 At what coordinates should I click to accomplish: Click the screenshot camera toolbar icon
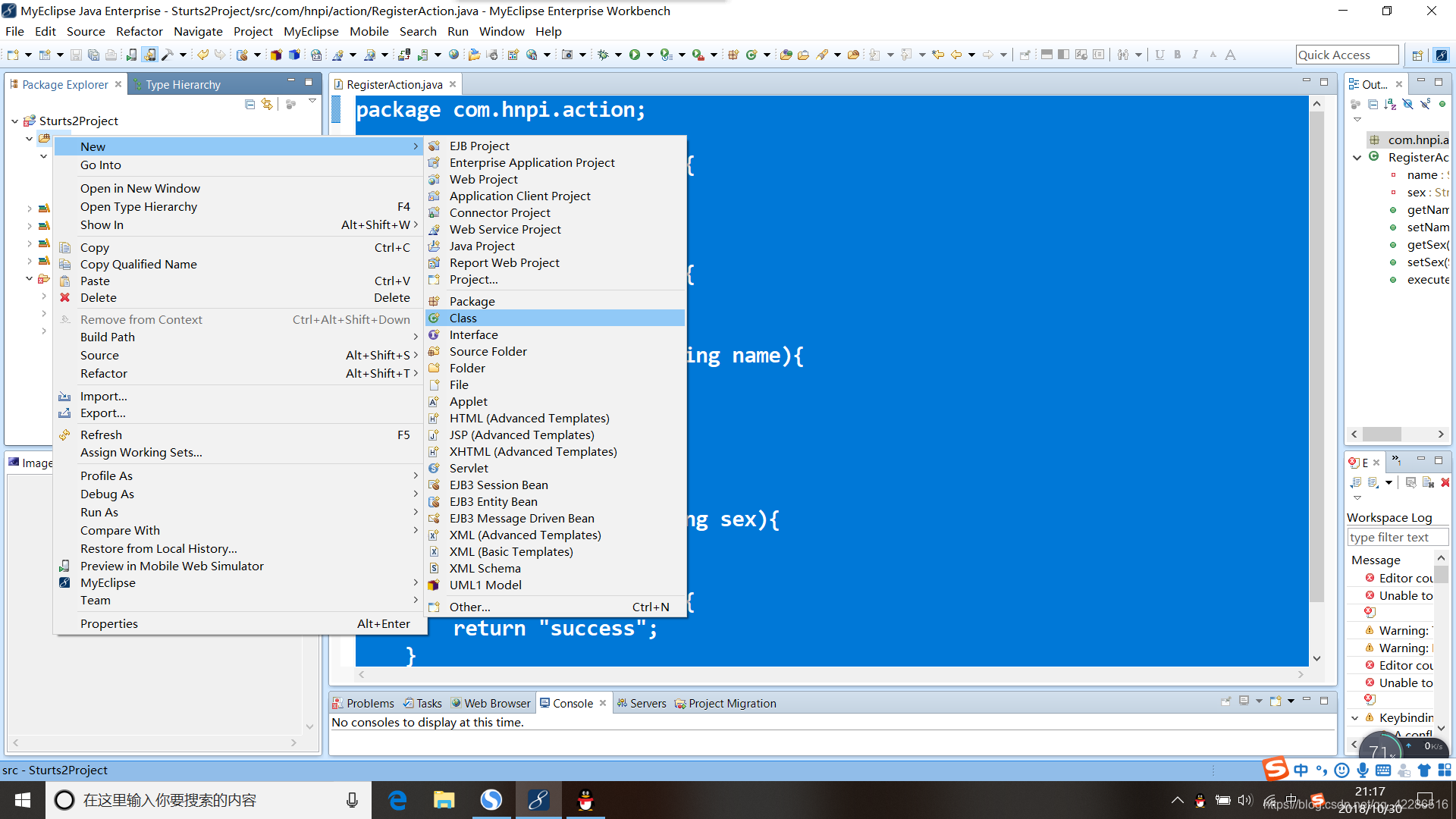tap(566, 55)
